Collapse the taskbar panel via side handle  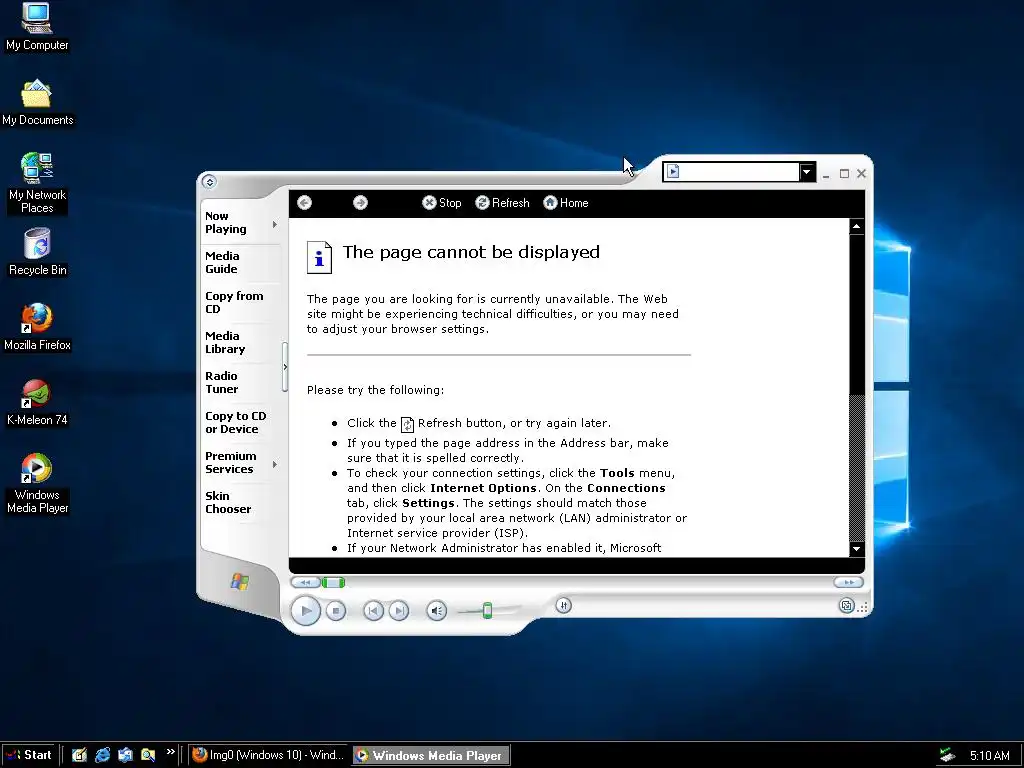click(285, 367)
